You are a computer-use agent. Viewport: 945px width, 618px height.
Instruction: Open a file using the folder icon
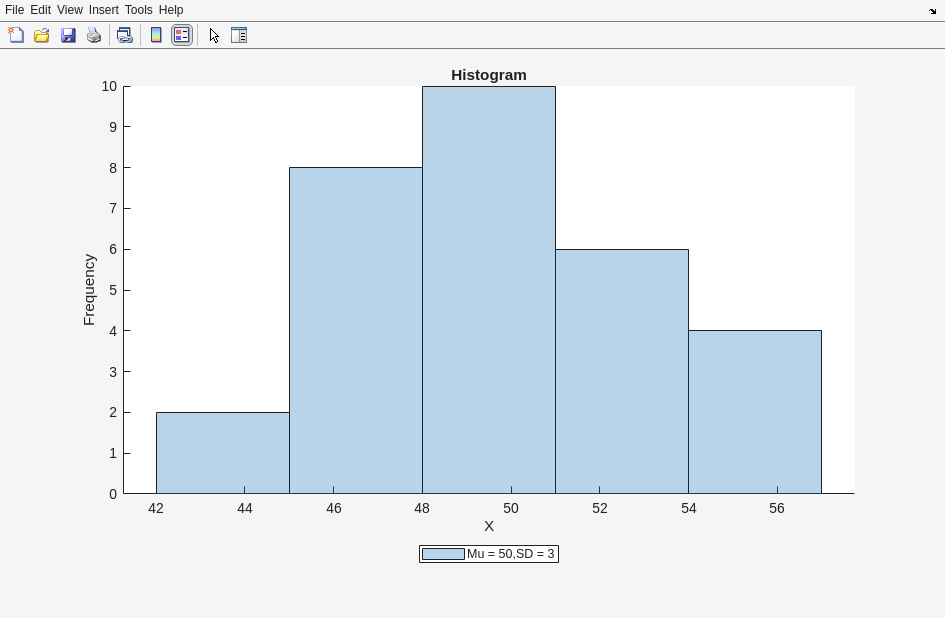tap(42, 35)
